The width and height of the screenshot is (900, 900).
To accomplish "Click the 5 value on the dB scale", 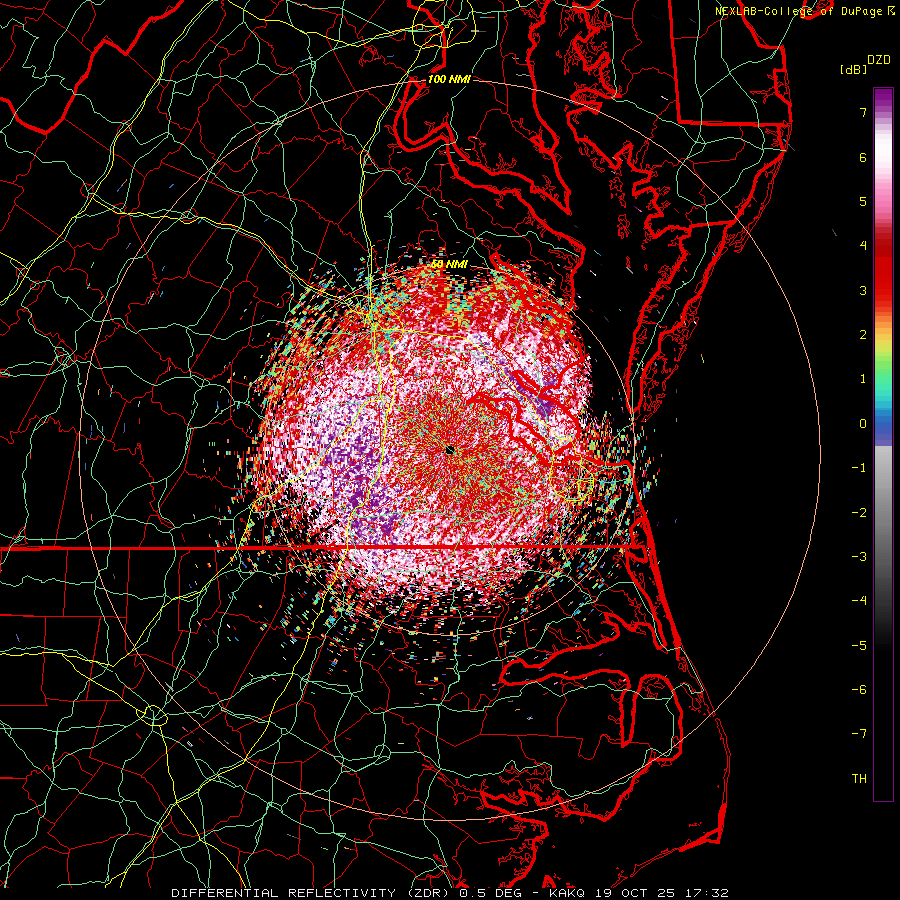I will (x=863, y=201).
